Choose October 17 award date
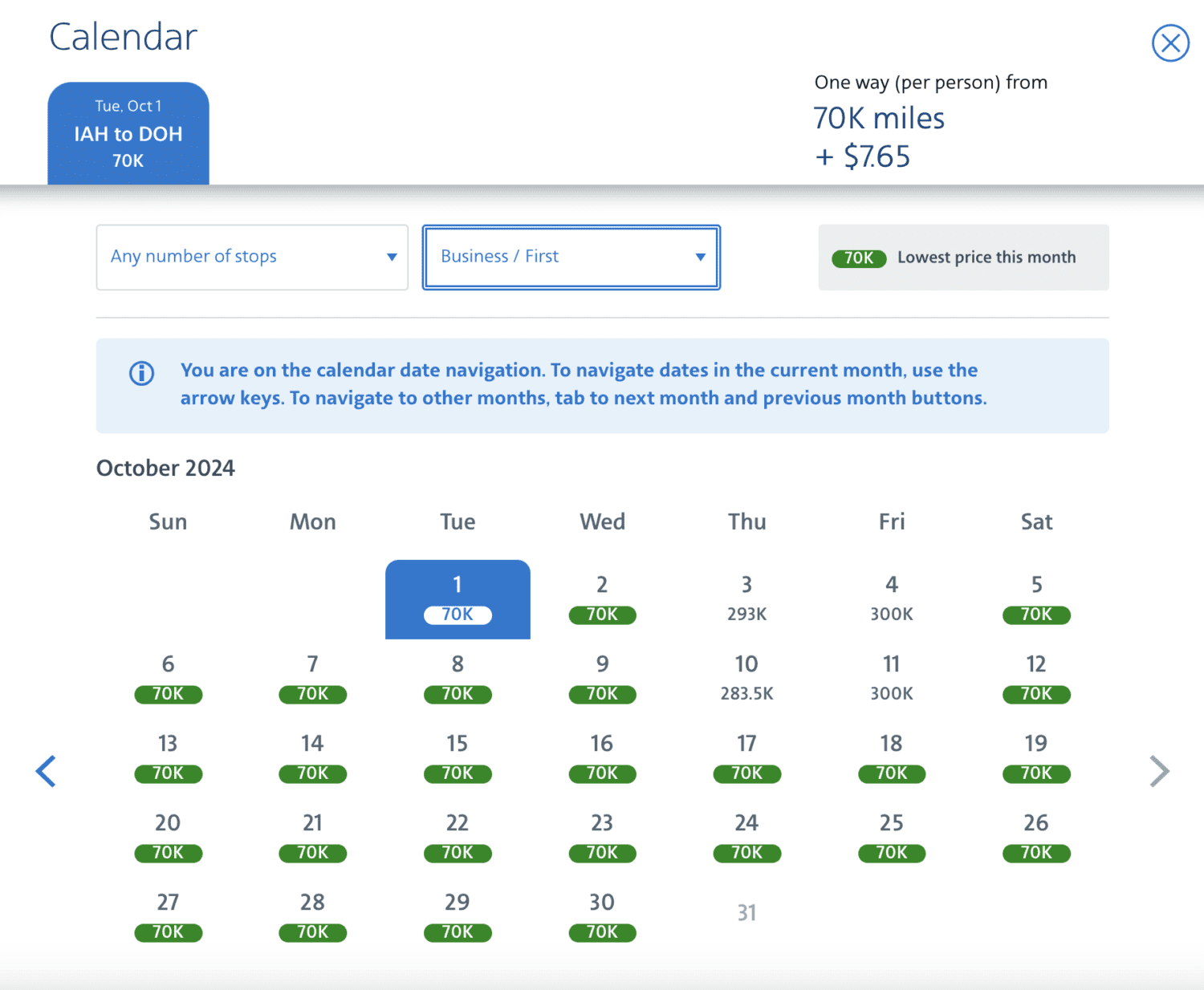 746,757
